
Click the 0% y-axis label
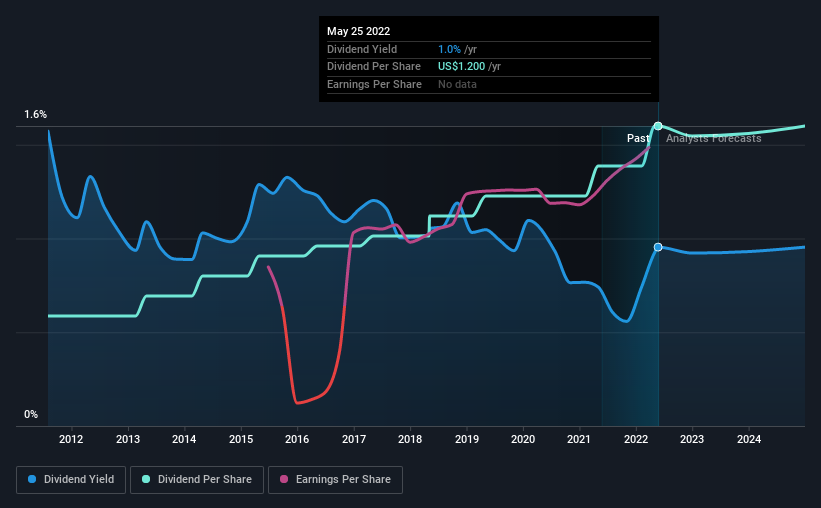(31, 414)
